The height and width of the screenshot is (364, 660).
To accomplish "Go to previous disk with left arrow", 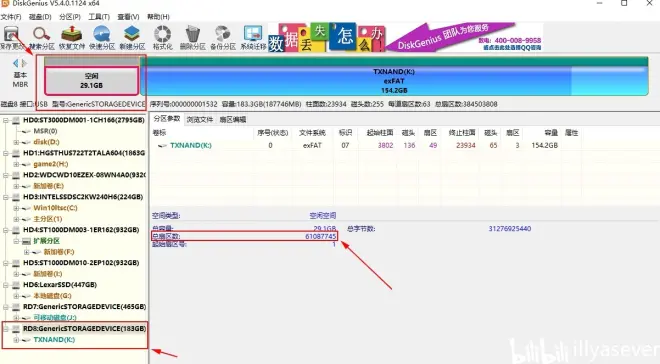I will coord(16,63).
